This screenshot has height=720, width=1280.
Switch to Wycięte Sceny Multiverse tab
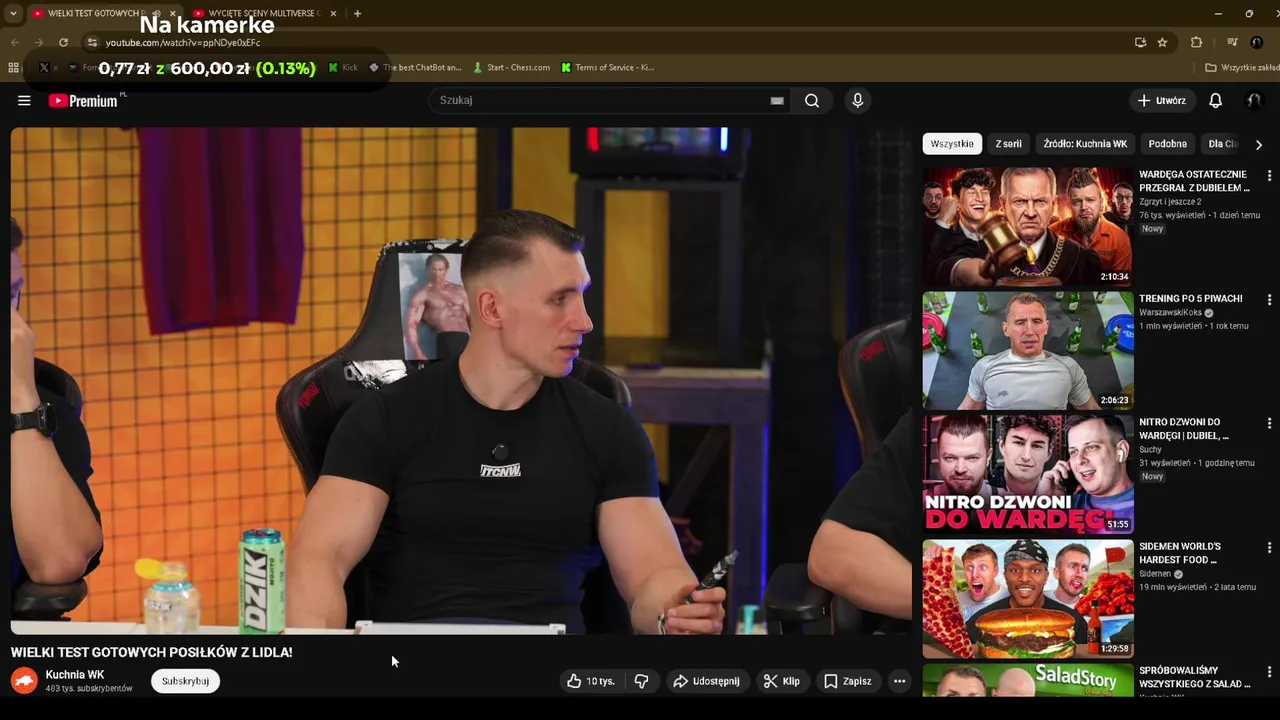tap(262, 13)
